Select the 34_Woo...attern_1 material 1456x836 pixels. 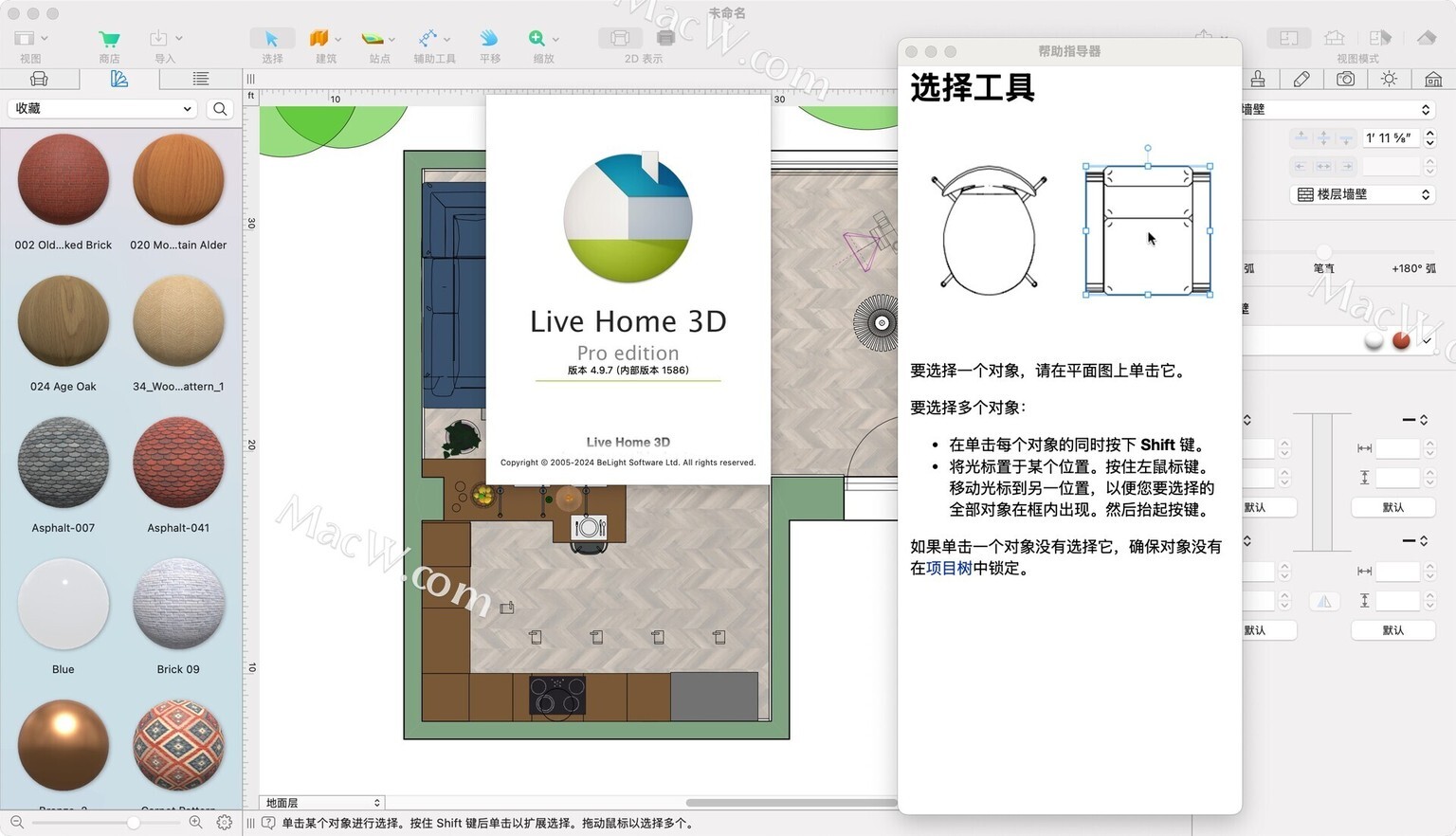pos(178,321)
